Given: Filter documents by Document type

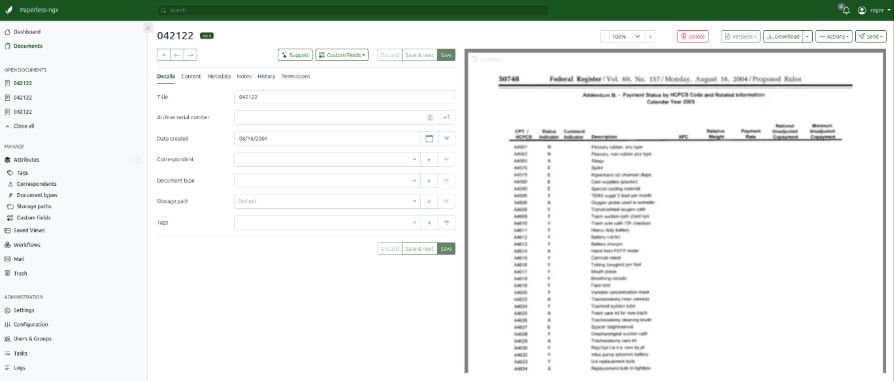Looking at the screenshot, I should point(447,181).
